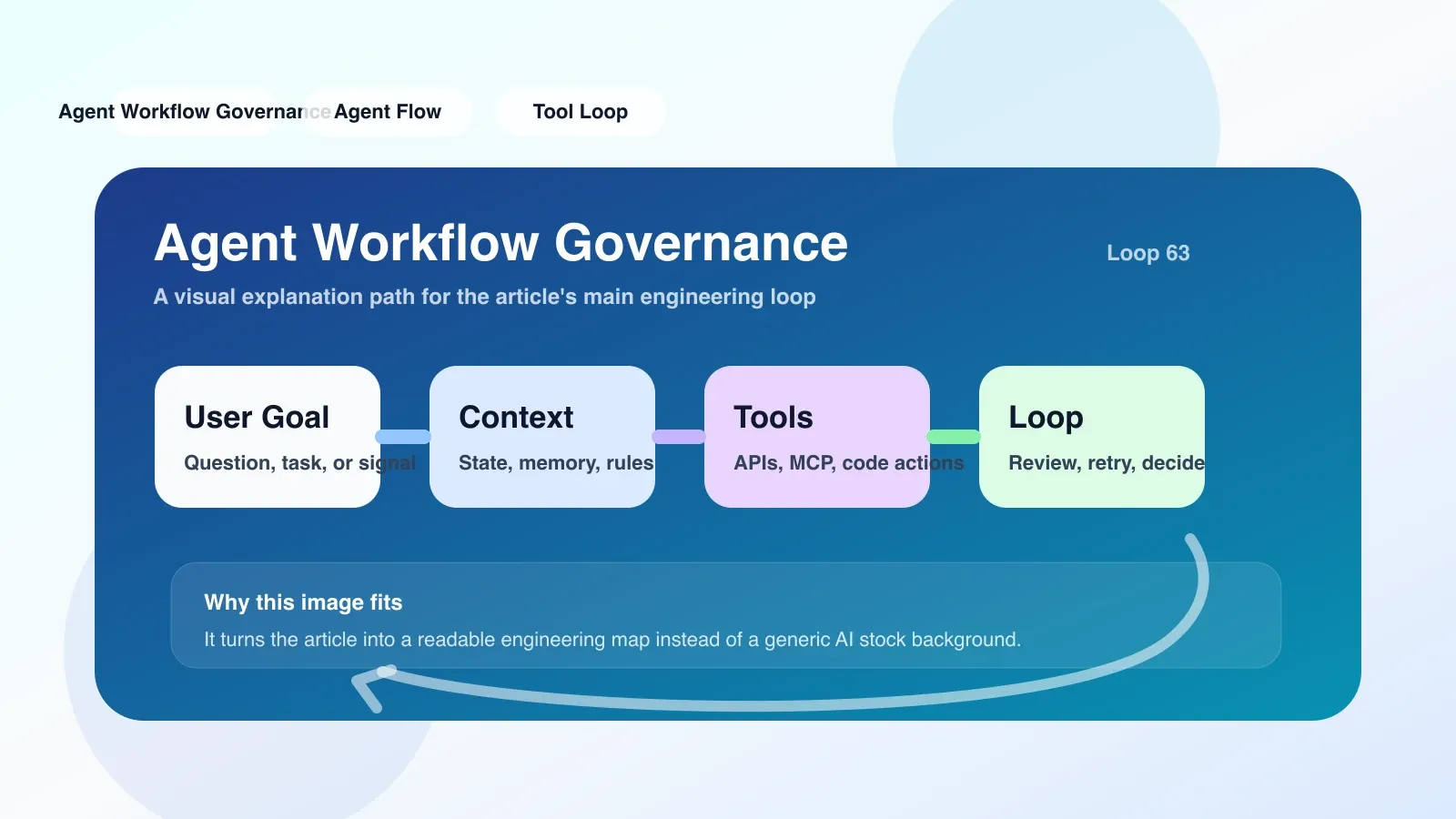
Task: Click the blue connector between User Goal and Context
Action: pos(404,437)
